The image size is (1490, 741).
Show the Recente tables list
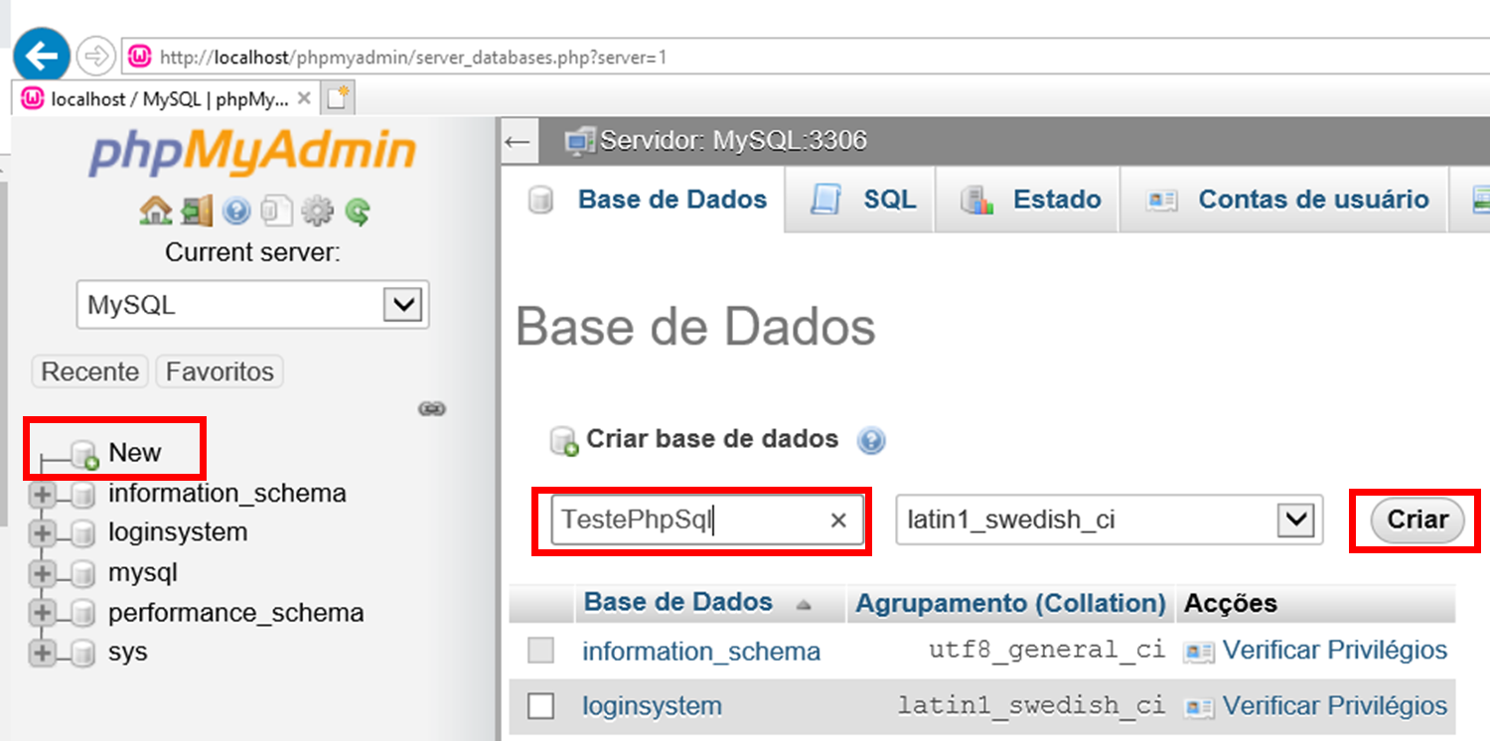90,372
